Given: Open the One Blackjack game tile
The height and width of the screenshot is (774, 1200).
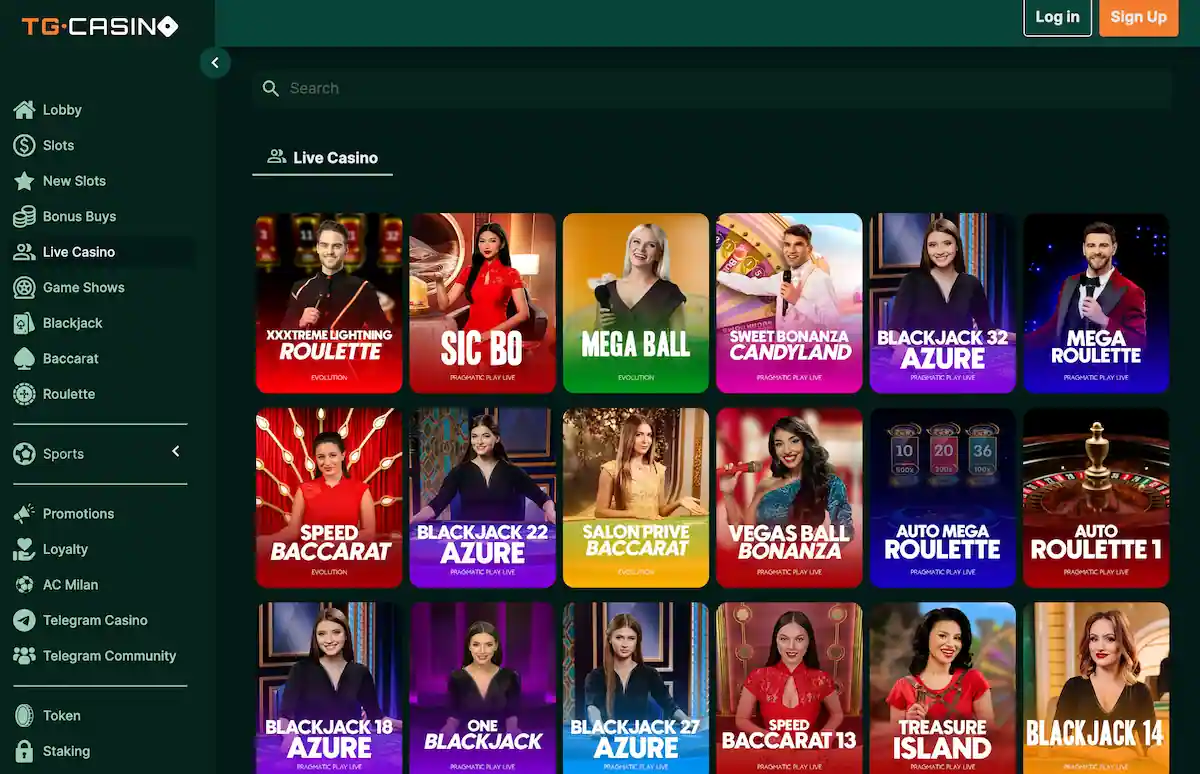Looking at the screenshot, I should coord(482,688).
